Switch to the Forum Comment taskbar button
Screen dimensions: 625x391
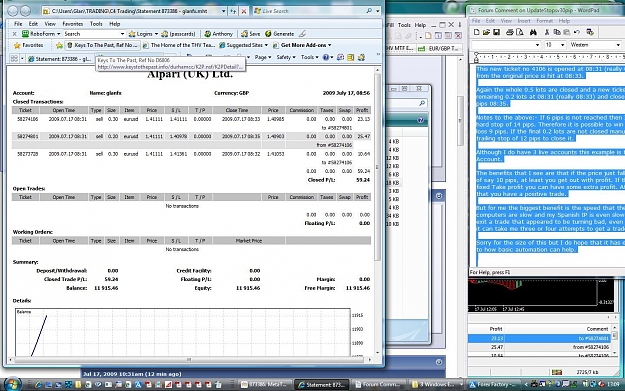379,385
